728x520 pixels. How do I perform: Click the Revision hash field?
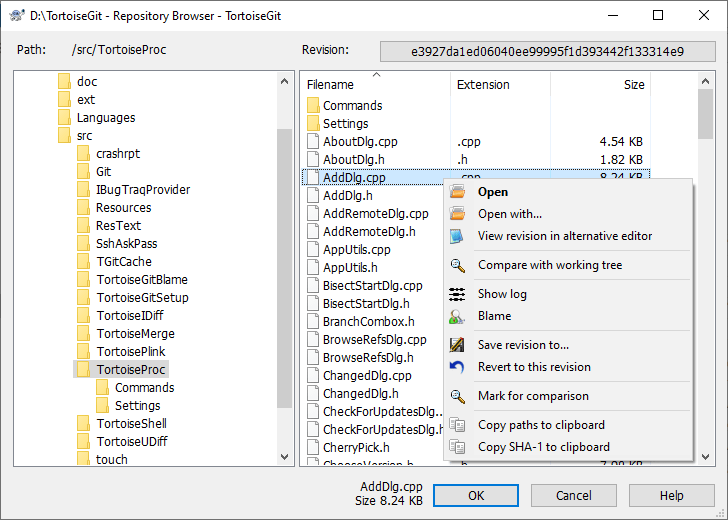pyautogui.click(x=547, y=51)
